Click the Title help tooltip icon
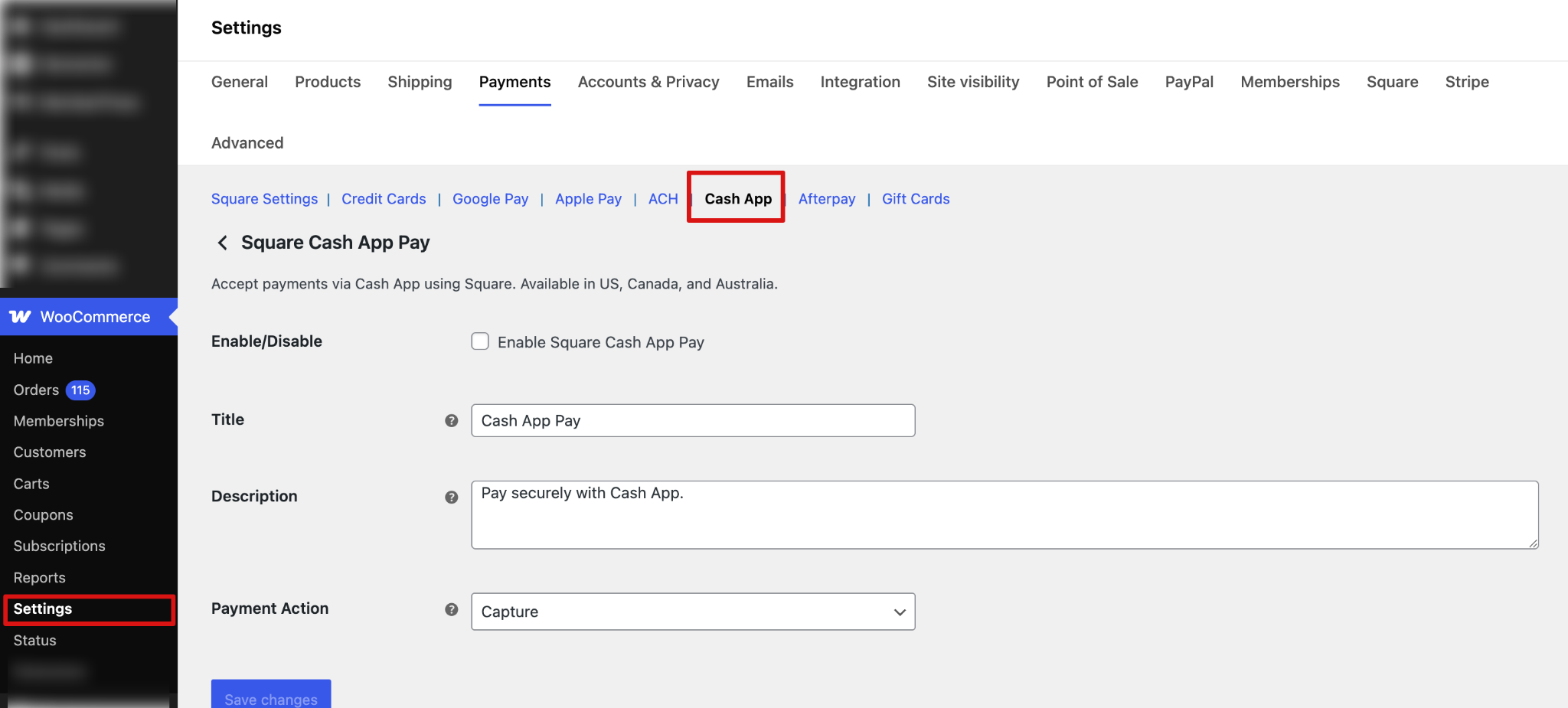 click(451, 420)
